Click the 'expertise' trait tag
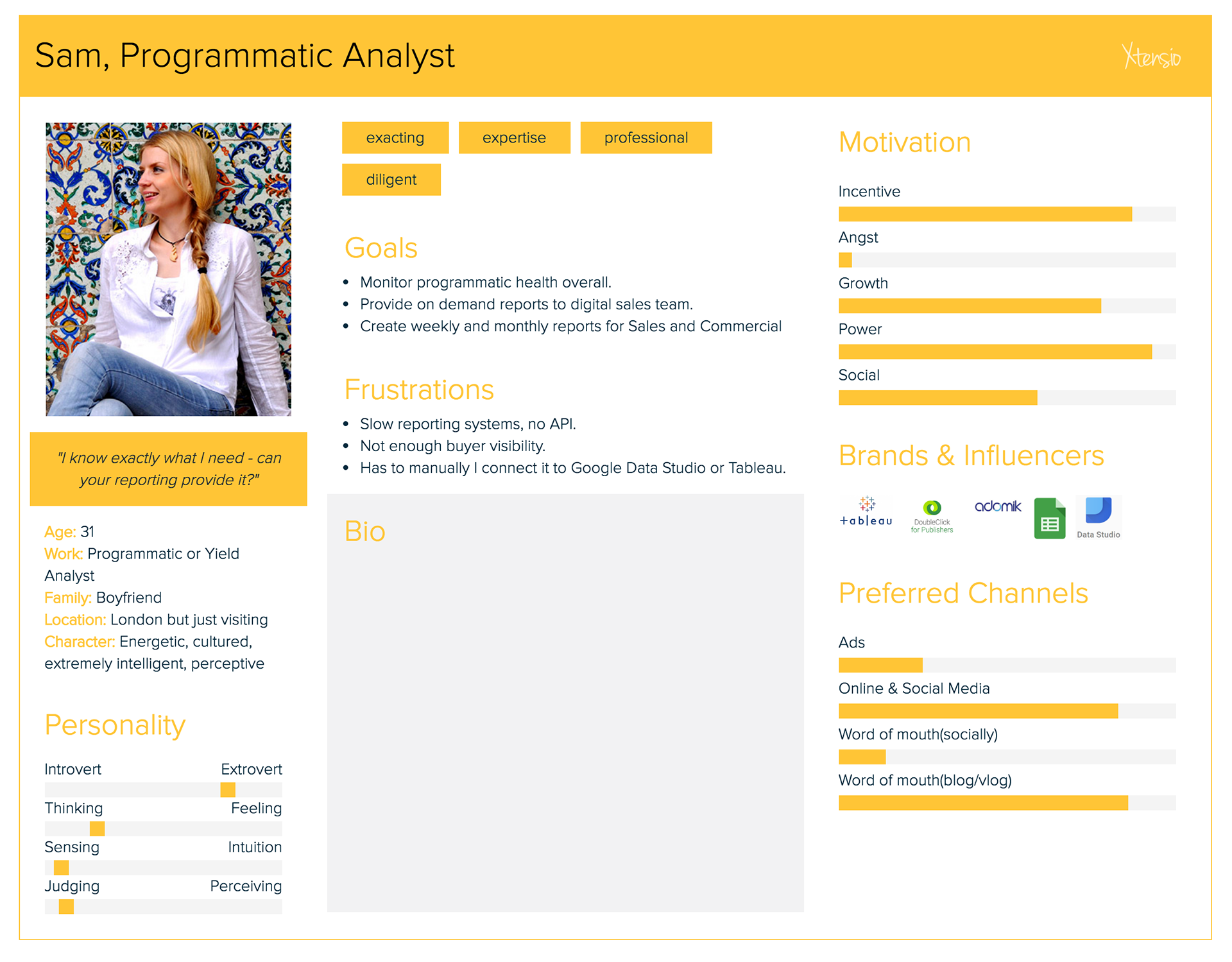Image resolution: width=1232 pixels, height=962 pixels. tap(514, 138)
